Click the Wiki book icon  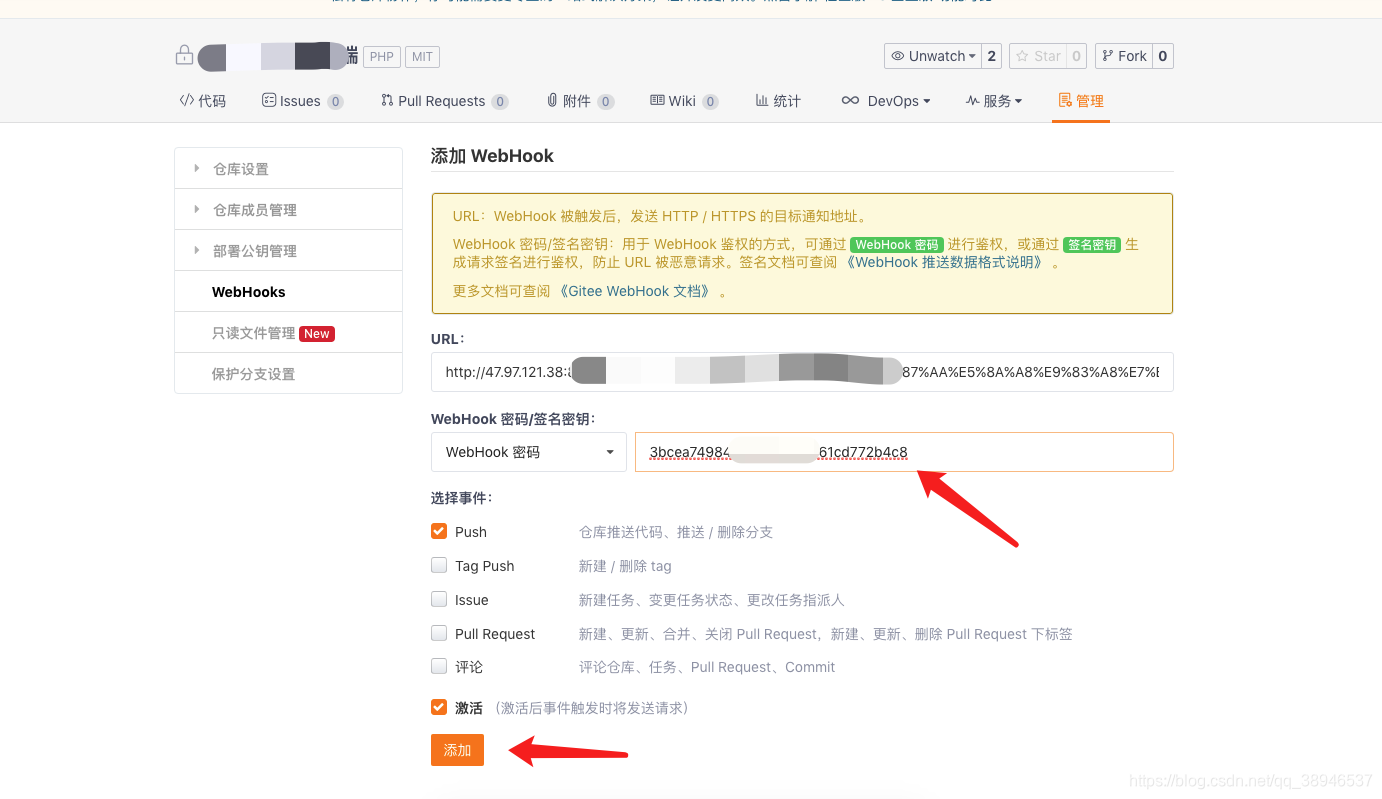point(657,100)
